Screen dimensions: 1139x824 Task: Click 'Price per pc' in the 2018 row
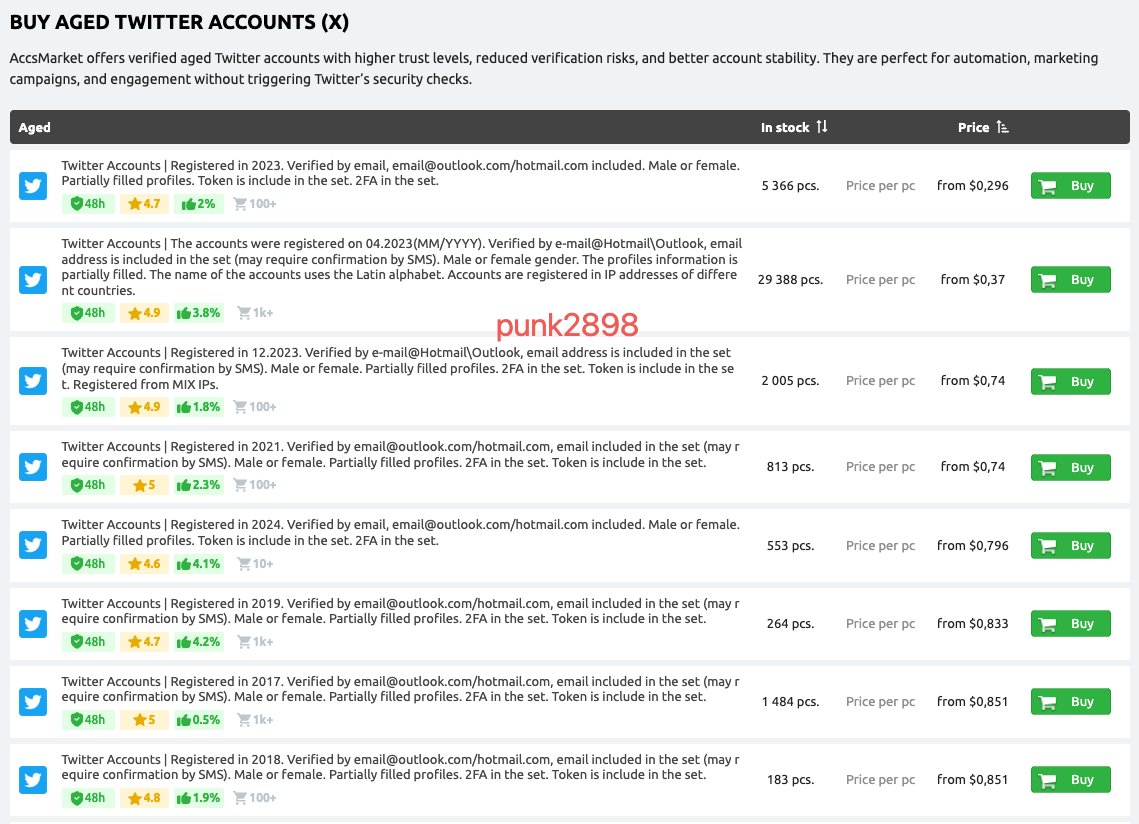pyautogui.click(x=880, y=780)
